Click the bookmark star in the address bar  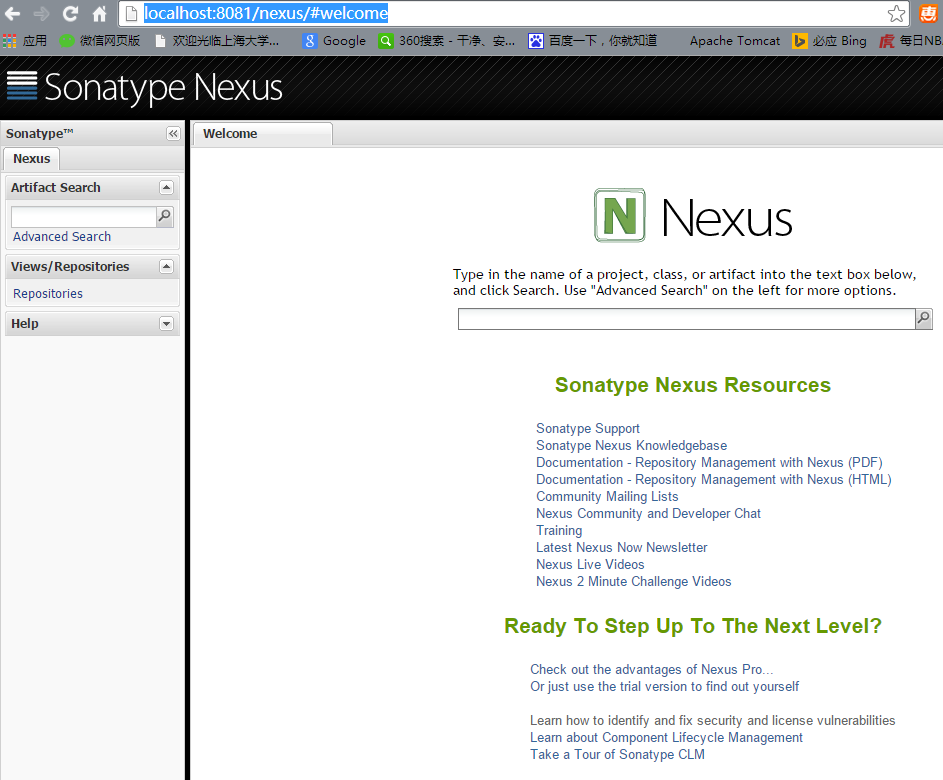(897, 14)
